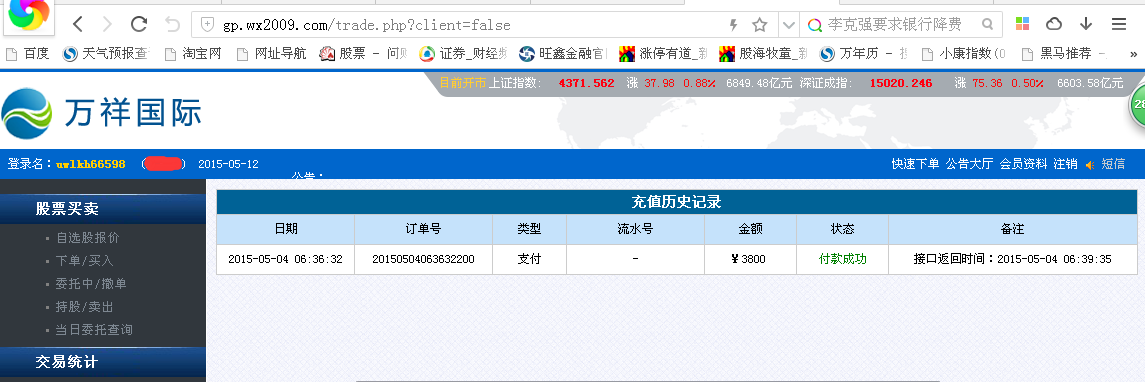Click the 状态 column header
Viewport: 1145px width, 382px height.
[x=842, y=229]
